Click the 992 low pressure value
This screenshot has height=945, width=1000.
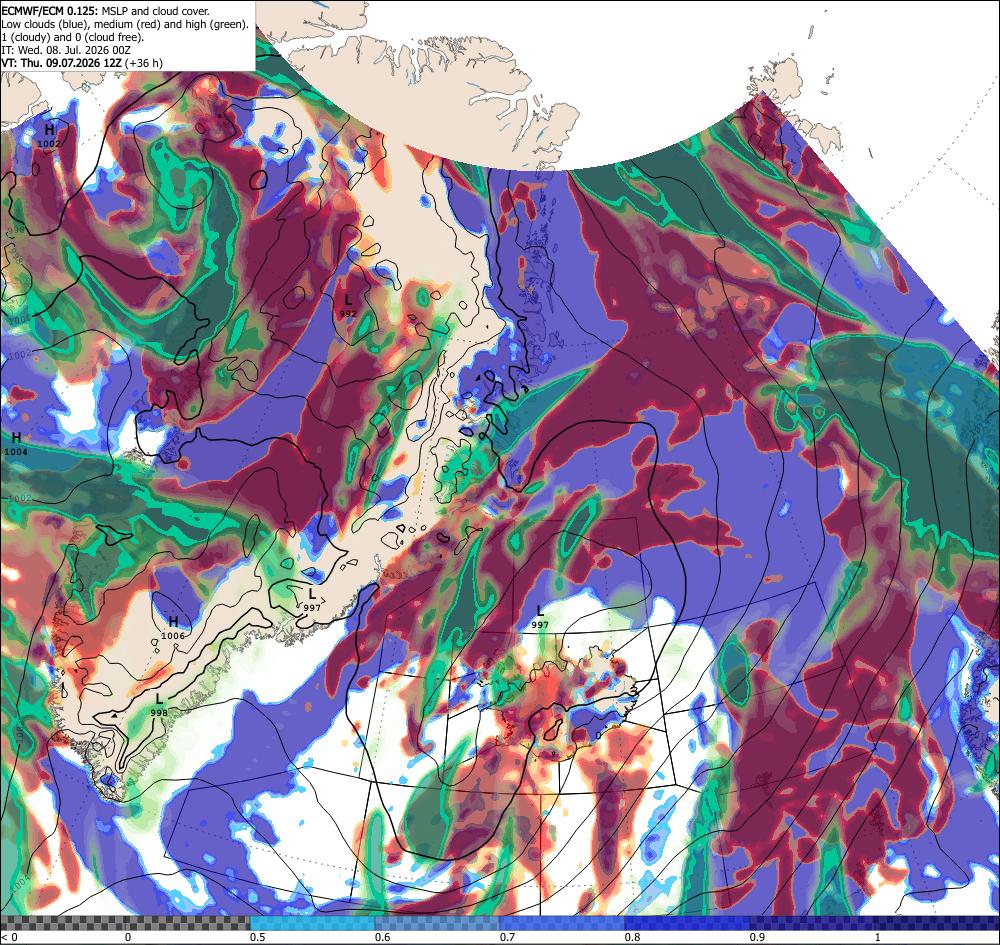point(348,314)
